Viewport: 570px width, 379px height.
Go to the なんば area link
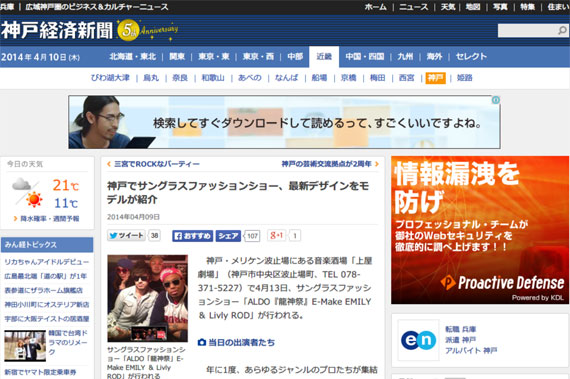pos(286,78)
